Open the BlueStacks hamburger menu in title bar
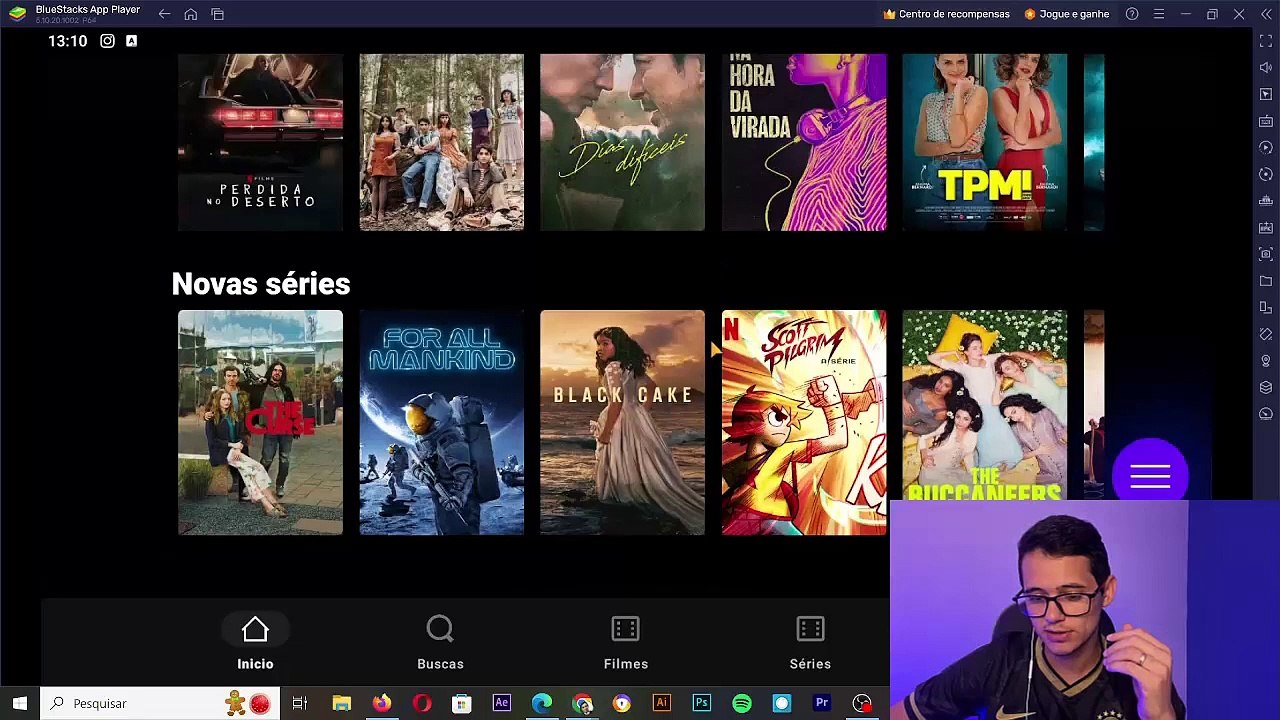 tap(1159, 14)
